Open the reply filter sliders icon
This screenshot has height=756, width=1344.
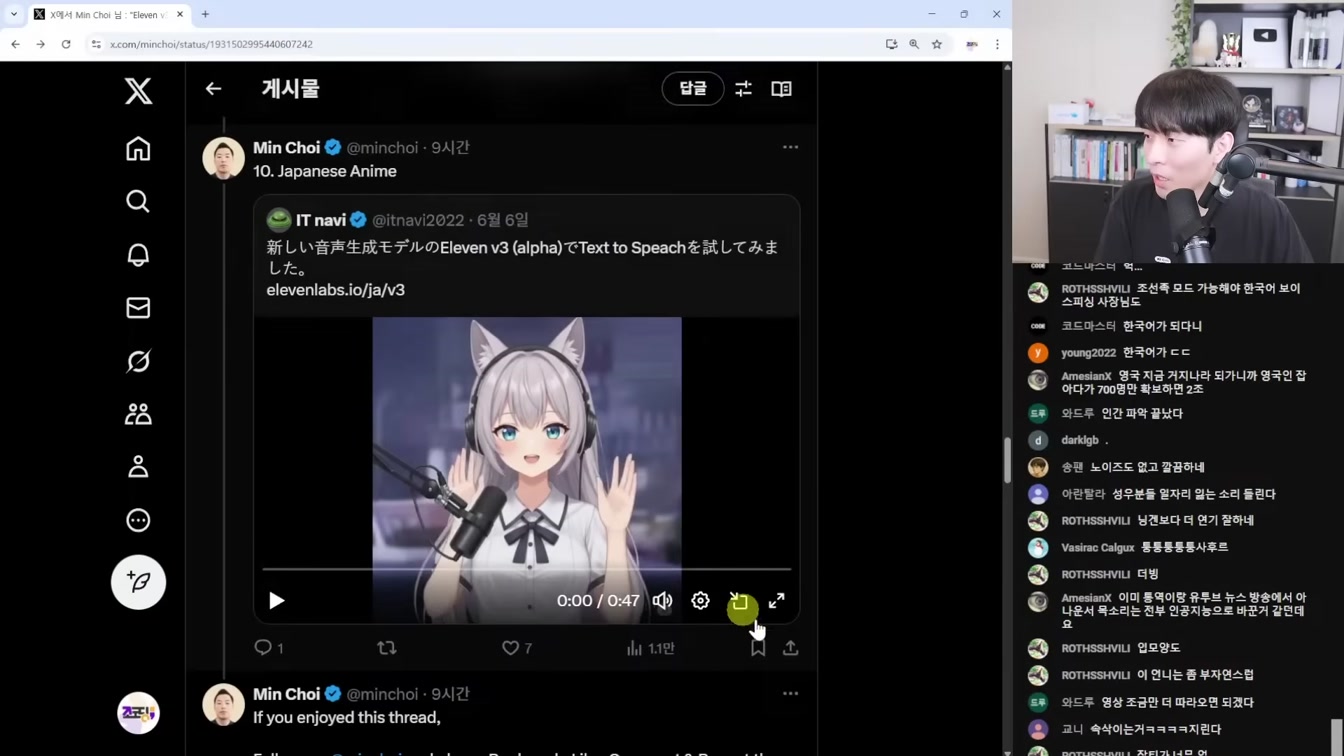743,89
